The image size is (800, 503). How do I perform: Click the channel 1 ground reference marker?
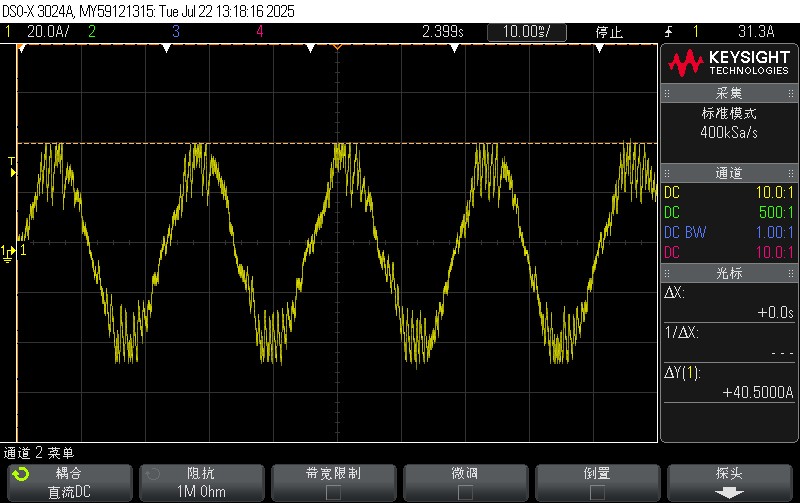(10, 251)
